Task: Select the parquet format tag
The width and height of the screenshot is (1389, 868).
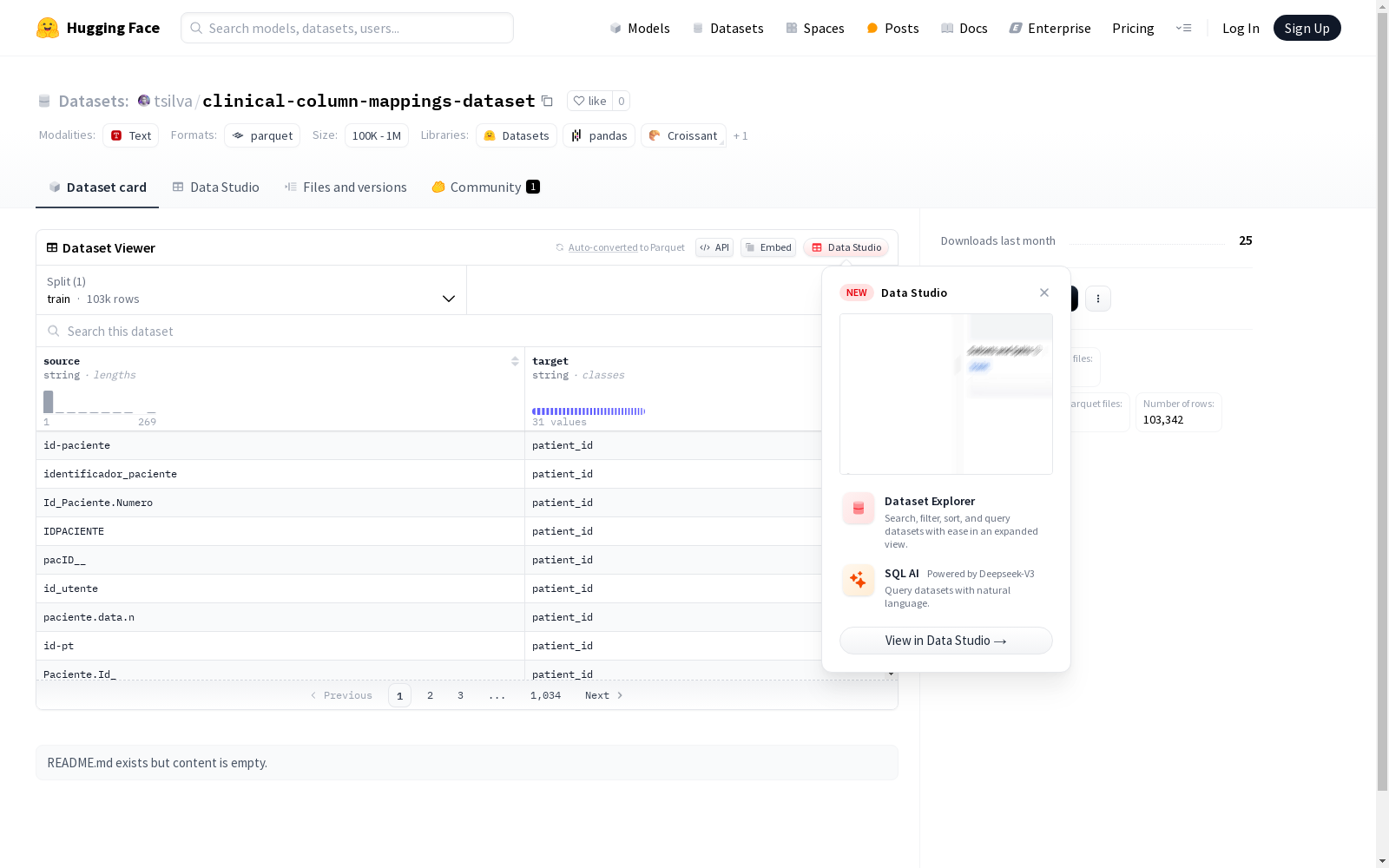Action: coord(262,135)
